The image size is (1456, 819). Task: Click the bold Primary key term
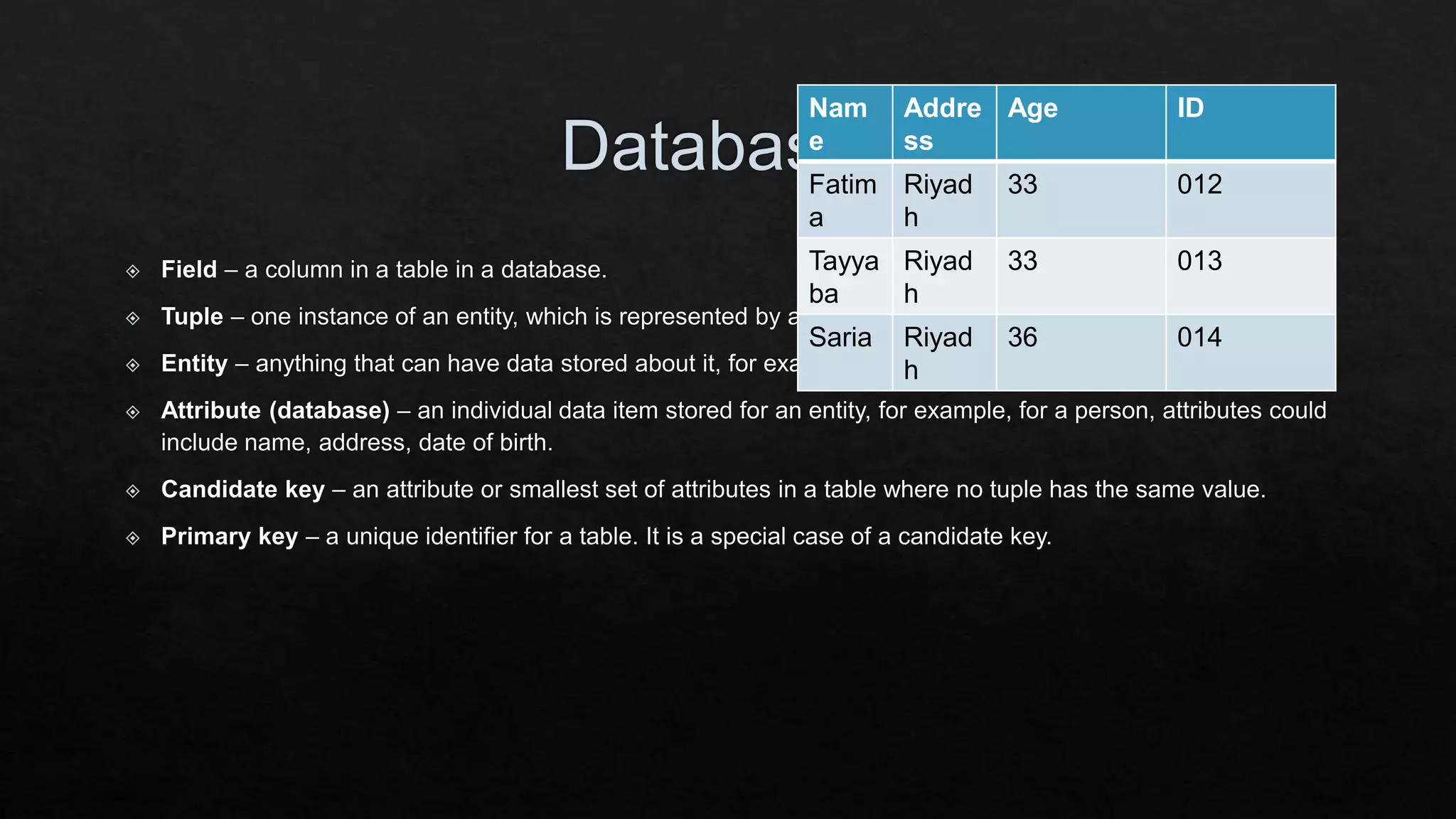[230, 537]
